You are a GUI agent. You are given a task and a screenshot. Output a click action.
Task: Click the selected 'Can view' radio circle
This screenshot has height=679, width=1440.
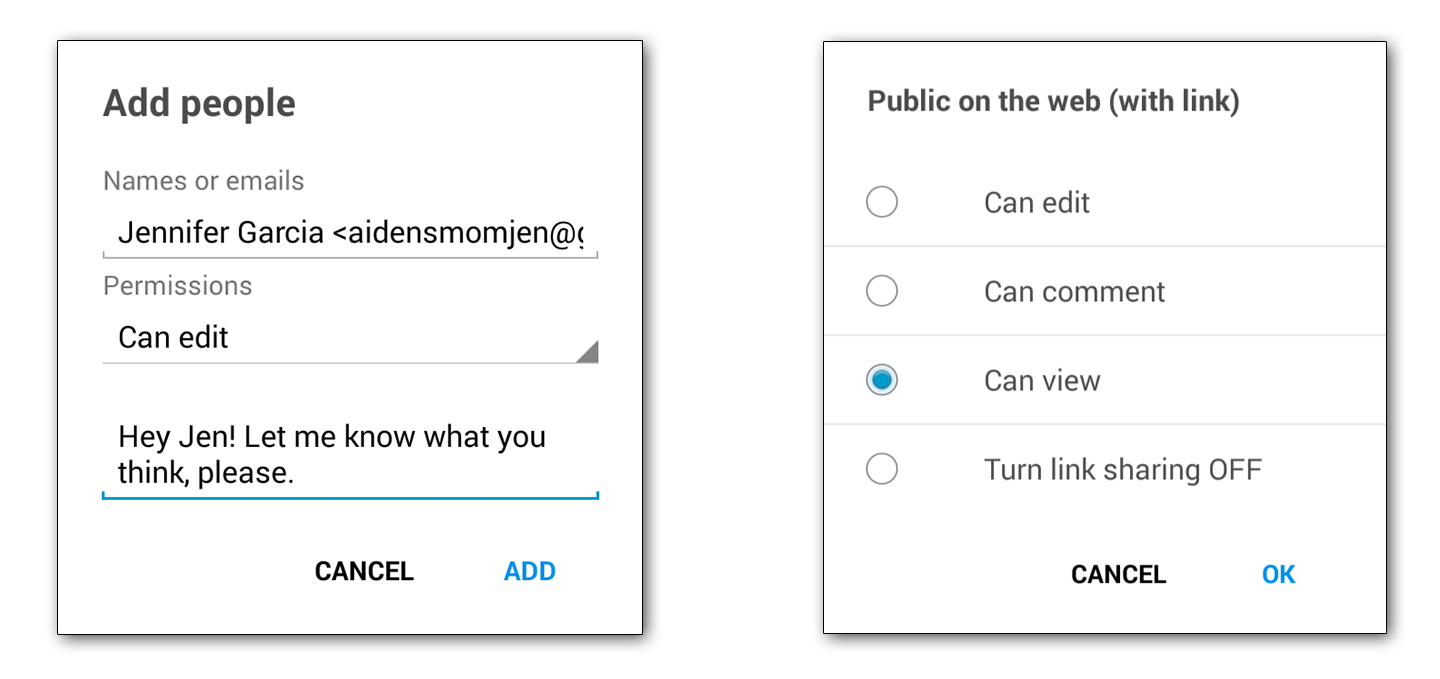[x=881, y=381]
